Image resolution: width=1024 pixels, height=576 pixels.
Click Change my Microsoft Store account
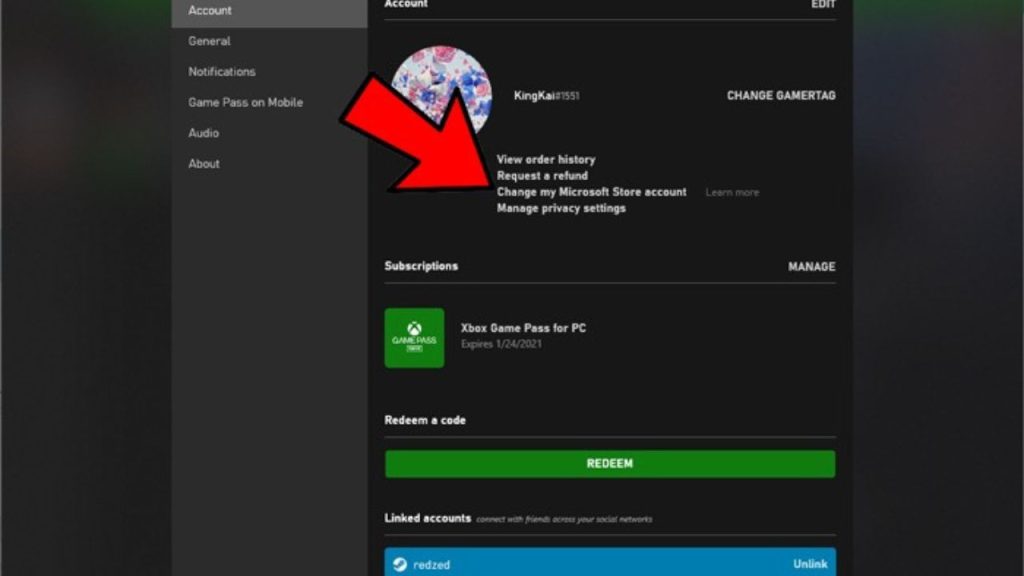[592, 192]
